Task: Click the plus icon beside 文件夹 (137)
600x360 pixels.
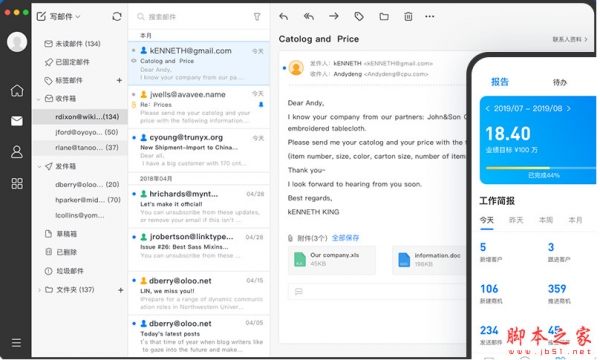Action: (x=121, y=290)
